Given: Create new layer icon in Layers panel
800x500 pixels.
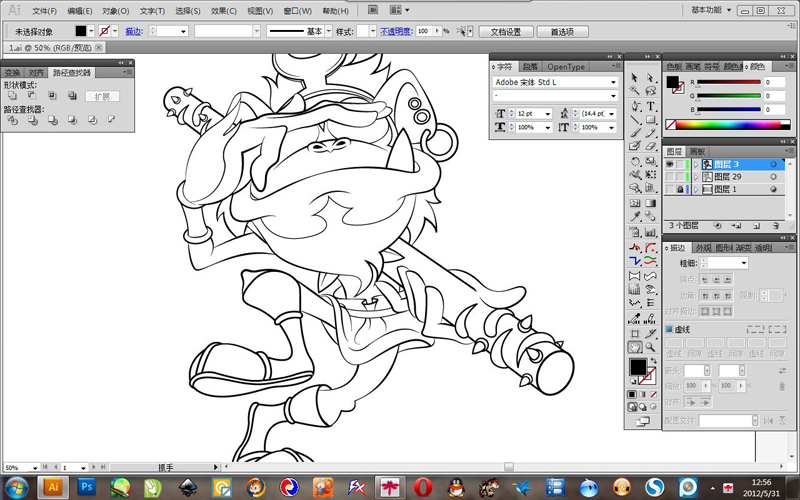Looking at the screenshot, I should tap(757, 226).
